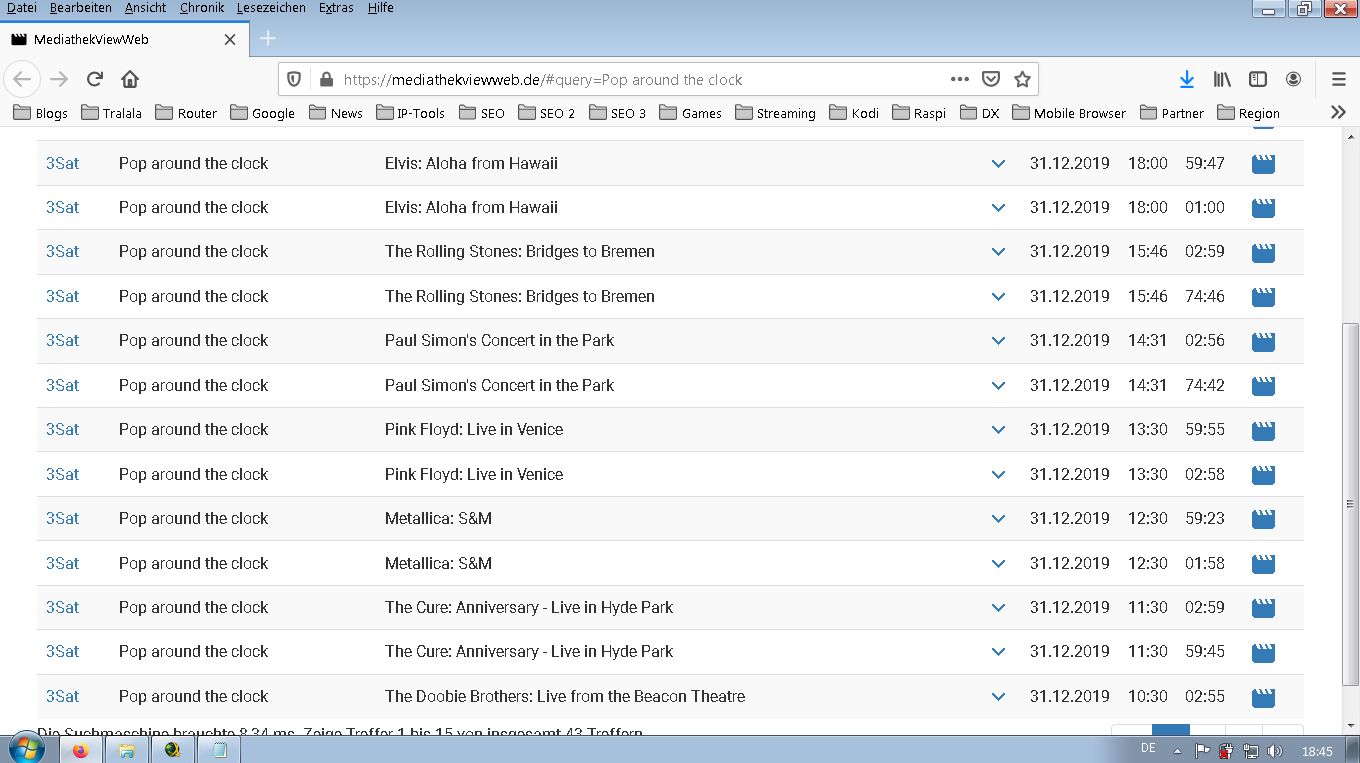Click film icon on Paul Simon 74:42 row
Screen dimensions: 1360x763
(1263, 386)
